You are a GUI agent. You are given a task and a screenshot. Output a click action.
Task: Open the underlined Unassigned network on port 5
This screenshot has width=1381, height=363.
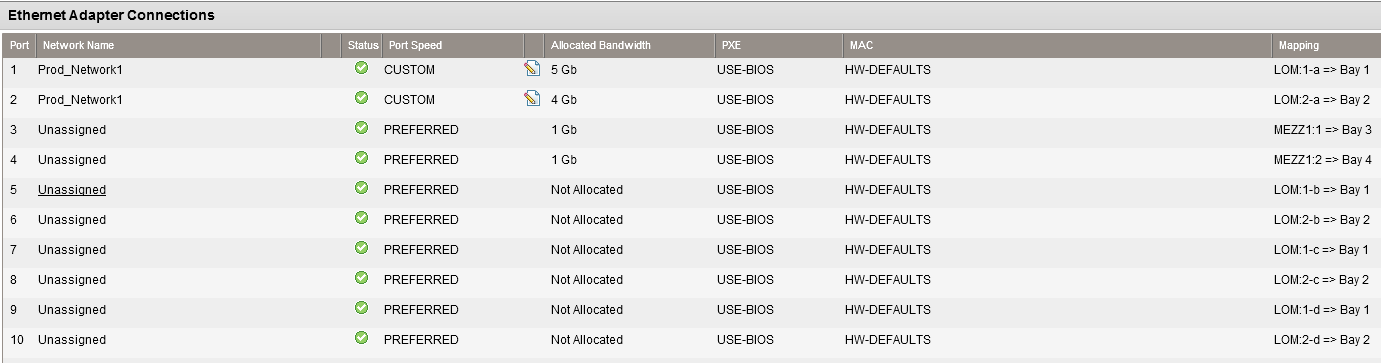click(x=72, y=190)
